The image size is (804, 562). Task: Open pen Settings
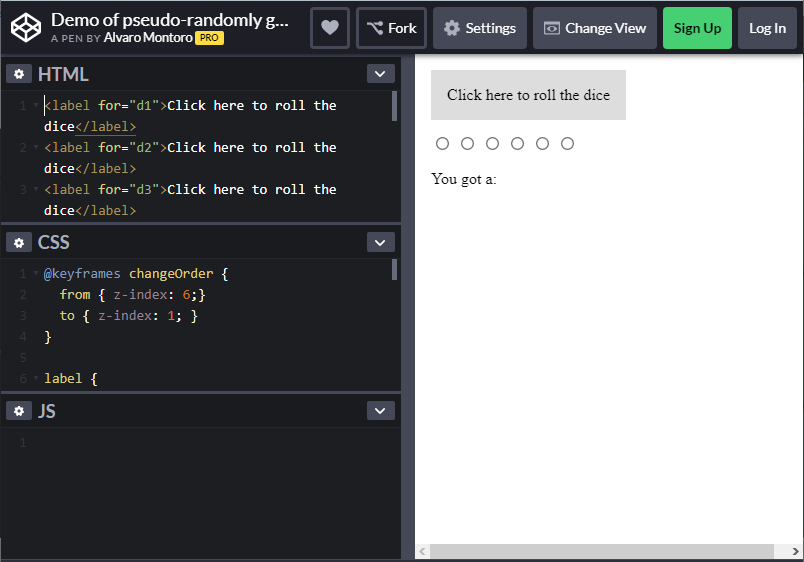[x=480, y=28]
